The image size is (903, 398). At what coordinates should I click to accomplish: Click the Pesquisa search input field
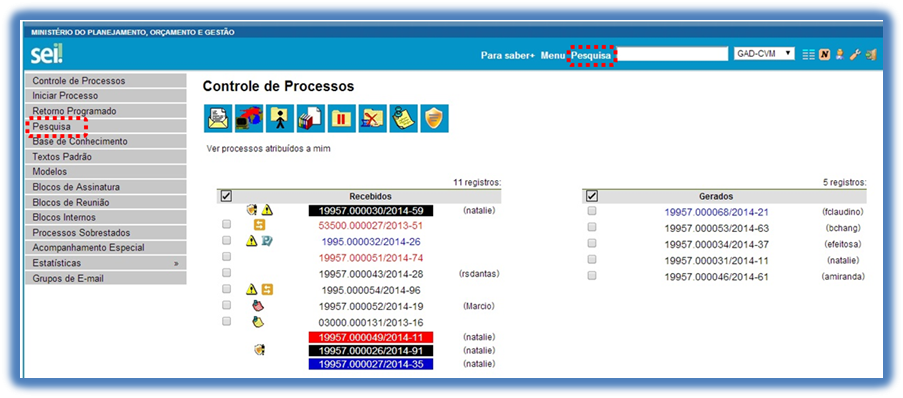tap(673, 54)
